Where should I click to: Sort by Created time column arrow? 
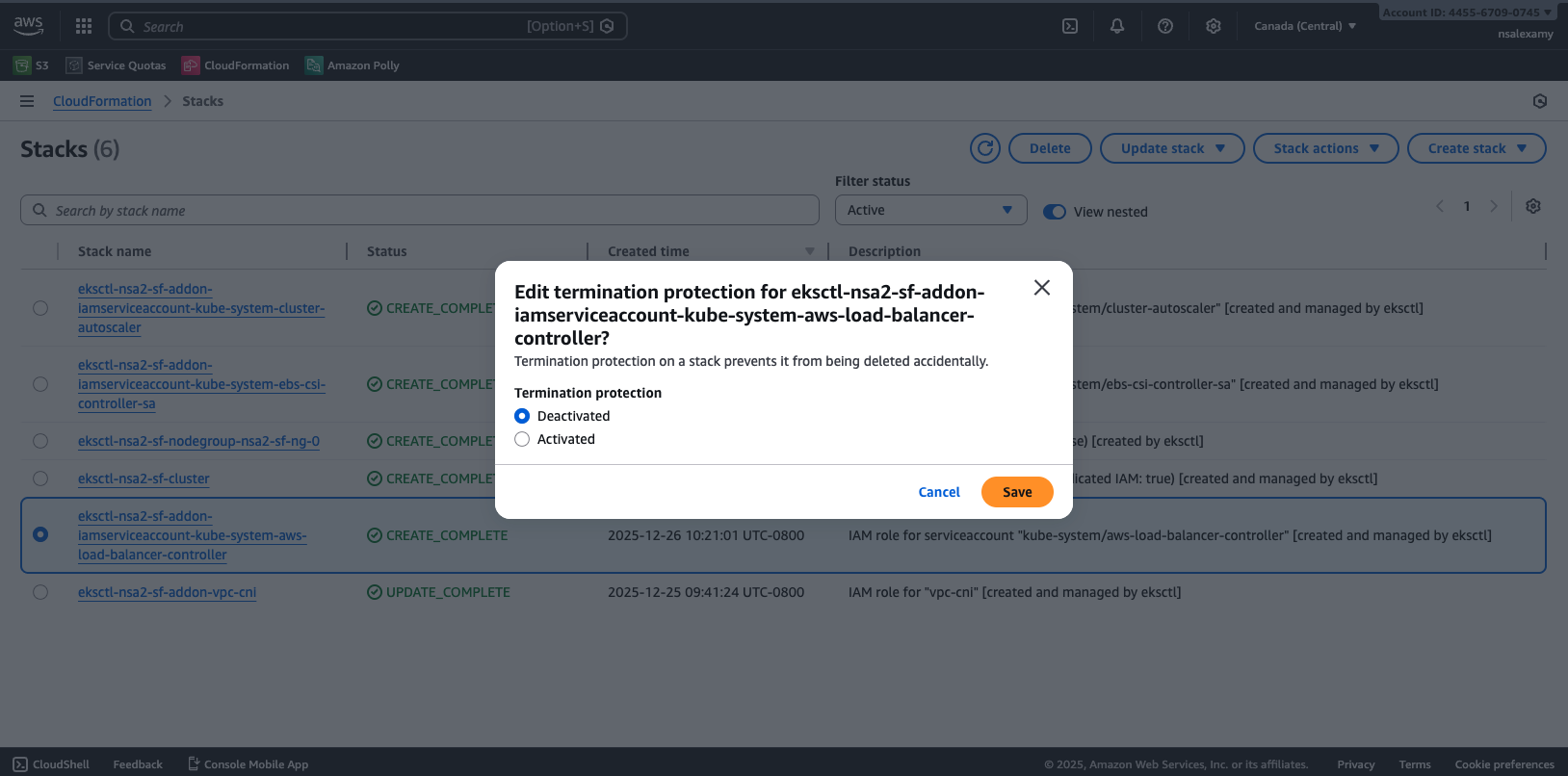pyautogui.click(x=810, y=251)
